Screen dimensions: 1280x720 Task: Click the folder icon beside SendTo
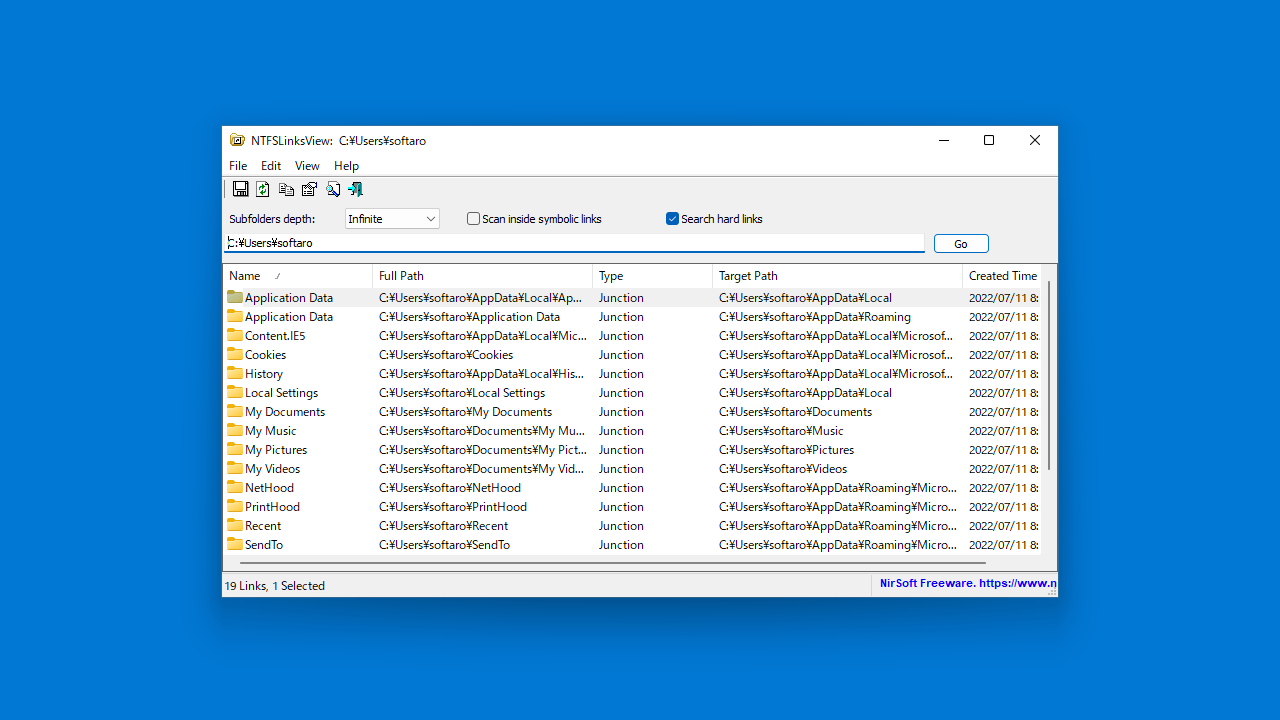[235, 544]
